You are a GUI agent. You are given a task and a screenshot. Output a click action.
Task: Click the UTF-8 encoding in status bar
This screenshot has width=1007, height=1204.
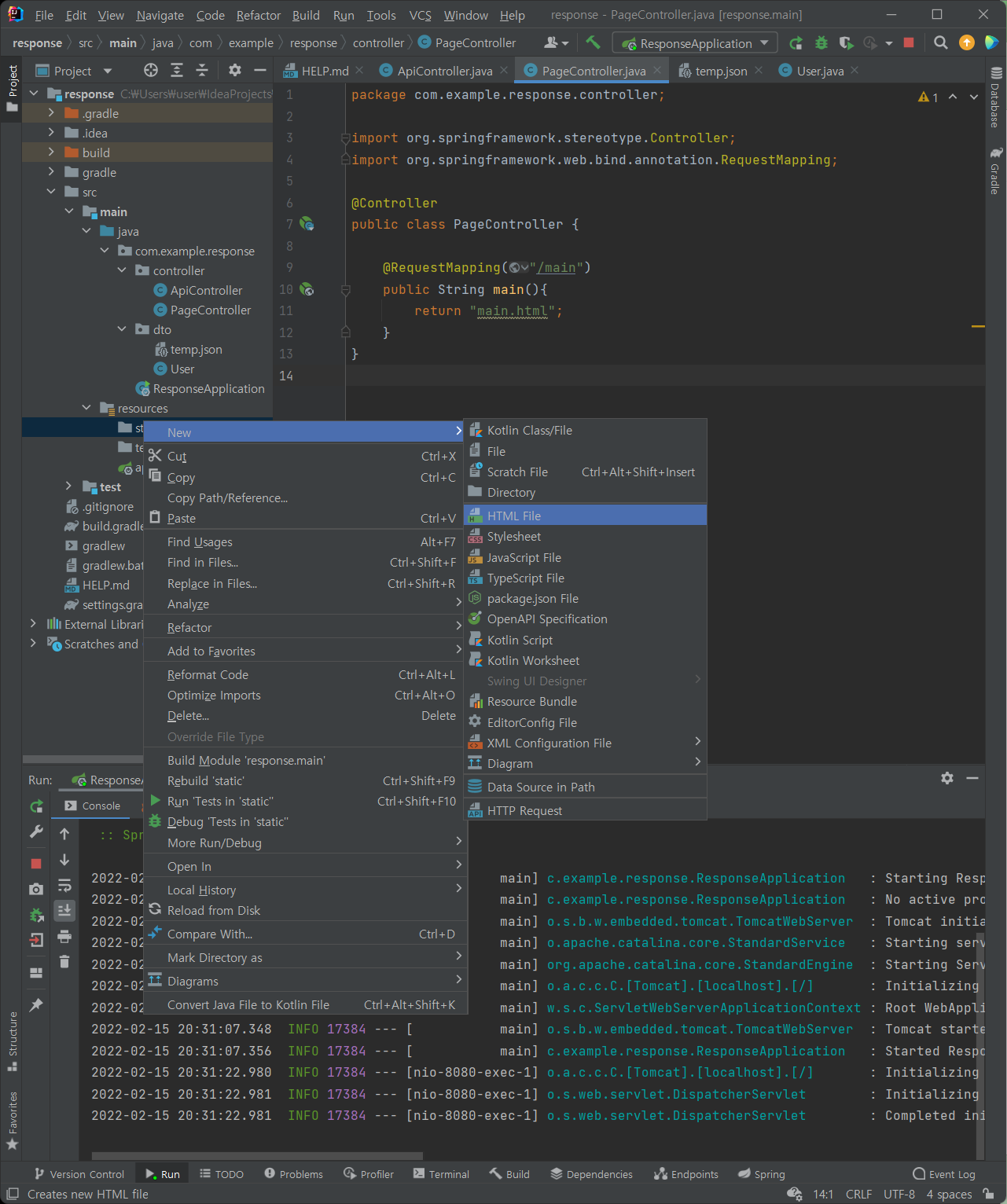point(899,1194)
